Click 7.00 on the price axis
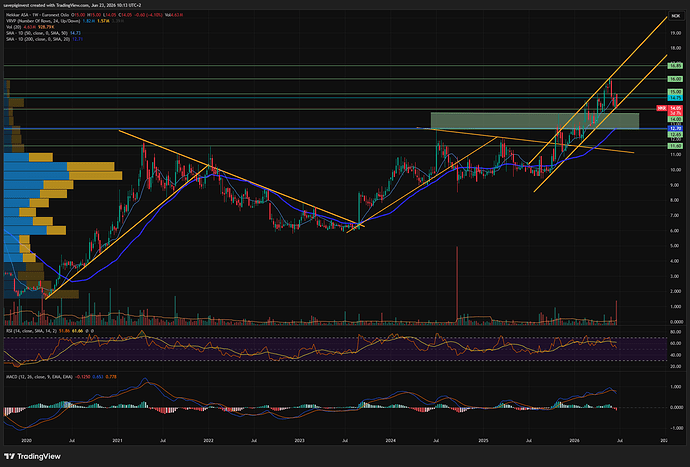690x467 pixels. pos(676,215)
